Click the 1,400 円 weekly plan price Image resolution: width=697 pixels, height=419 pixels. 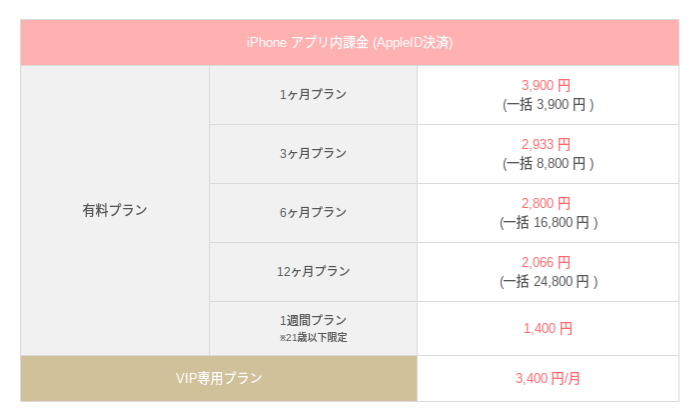[x=548, y=328]
